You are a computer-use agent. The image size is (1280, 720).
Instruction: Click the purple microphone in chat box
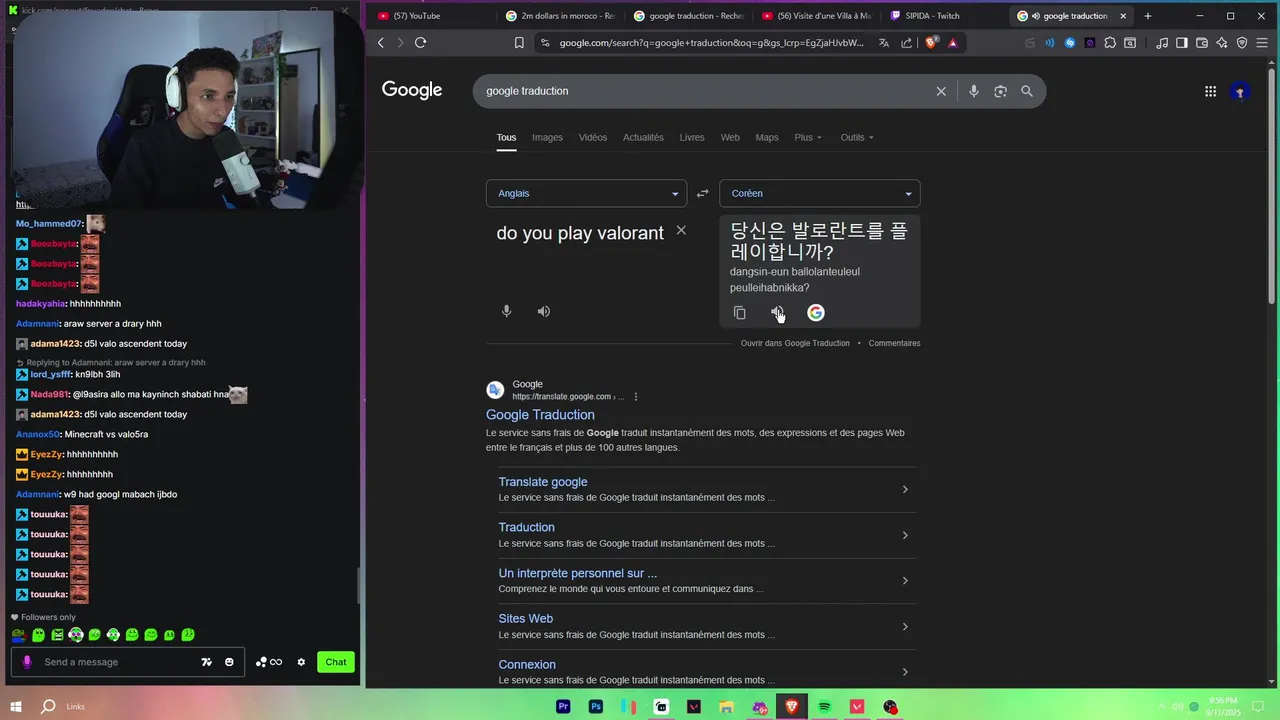coord(27,662)
